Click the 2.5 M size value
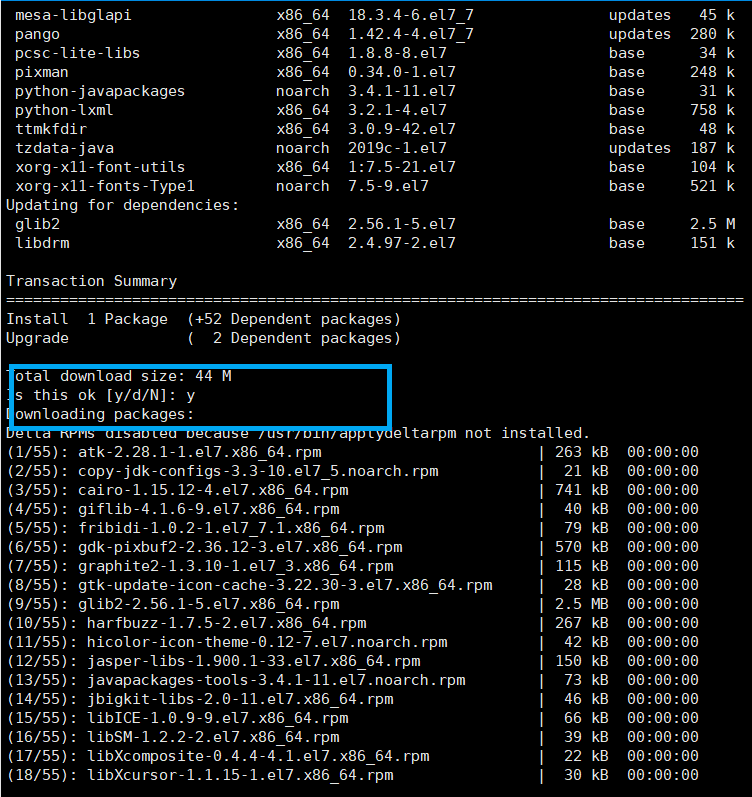The height and width of the screenshot is (797, 752). [x=713, y=224]
